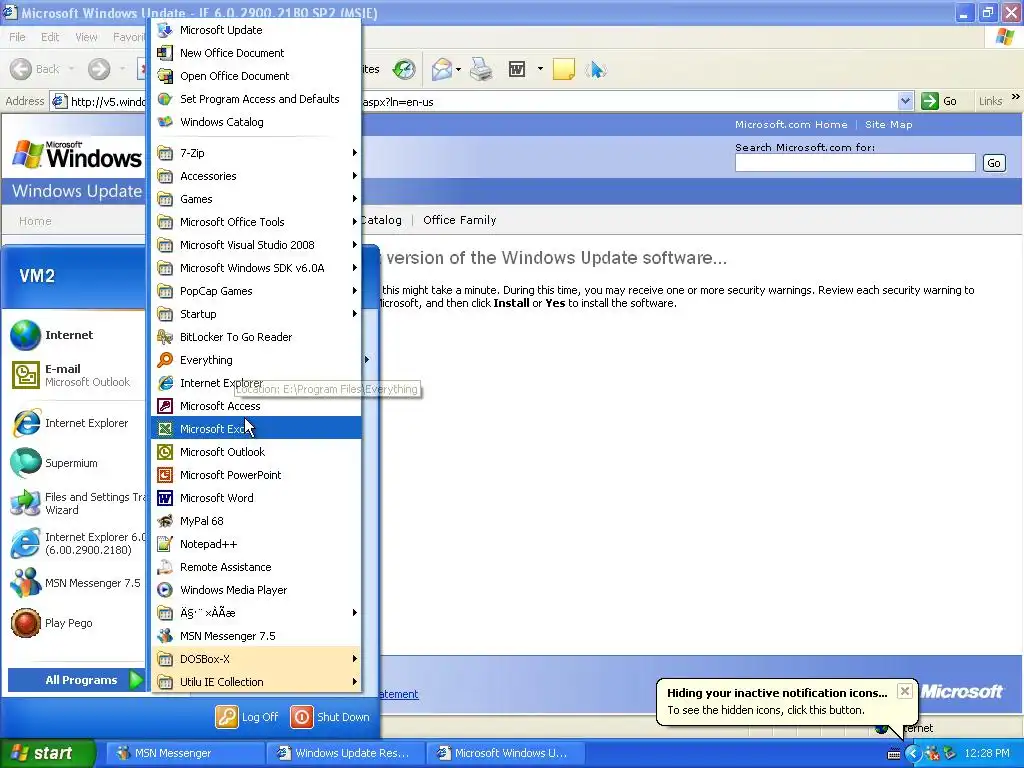Click the Microsoft Word icon
Viewport: 1024px width, 768px height.
pos(165,498)
